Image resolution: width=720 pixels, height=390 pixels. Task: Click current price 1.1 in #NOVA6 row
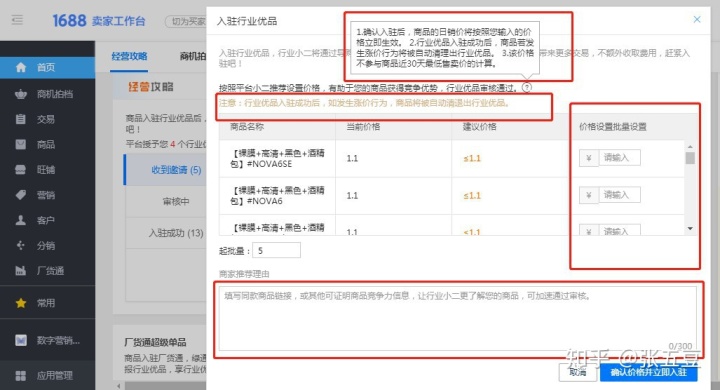(352, 196)
